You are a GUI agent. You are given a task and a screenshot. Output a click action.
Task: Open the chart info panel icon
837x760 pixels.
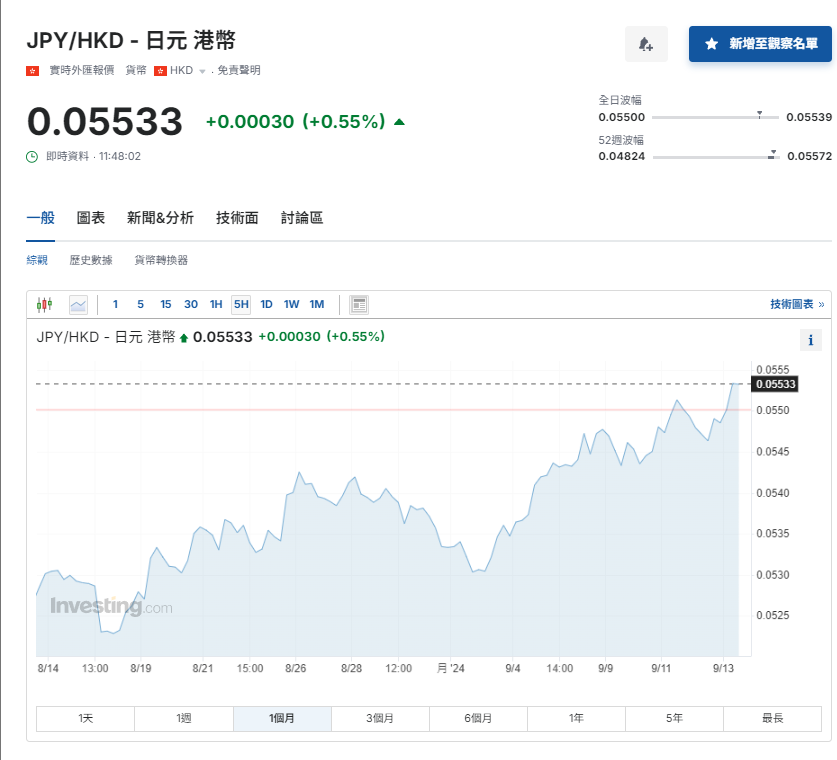tap(360, 304)
